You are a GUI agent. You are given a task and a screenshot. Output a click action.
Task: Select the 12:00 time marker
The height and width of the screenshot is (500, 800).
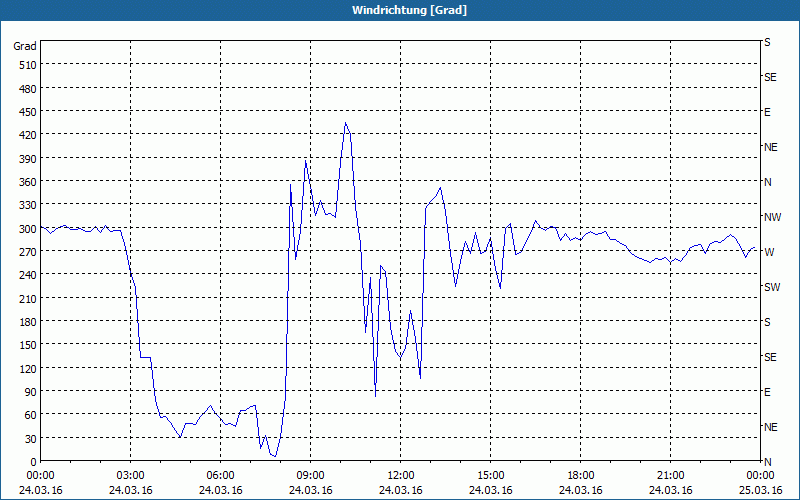[401, 475]
